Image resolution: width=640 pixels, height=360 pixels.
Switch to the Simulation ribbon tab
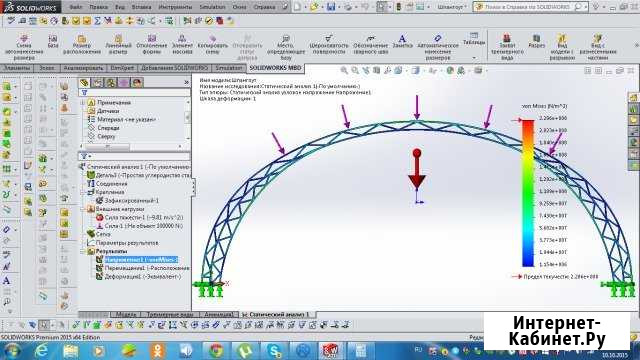coord(229,68)
